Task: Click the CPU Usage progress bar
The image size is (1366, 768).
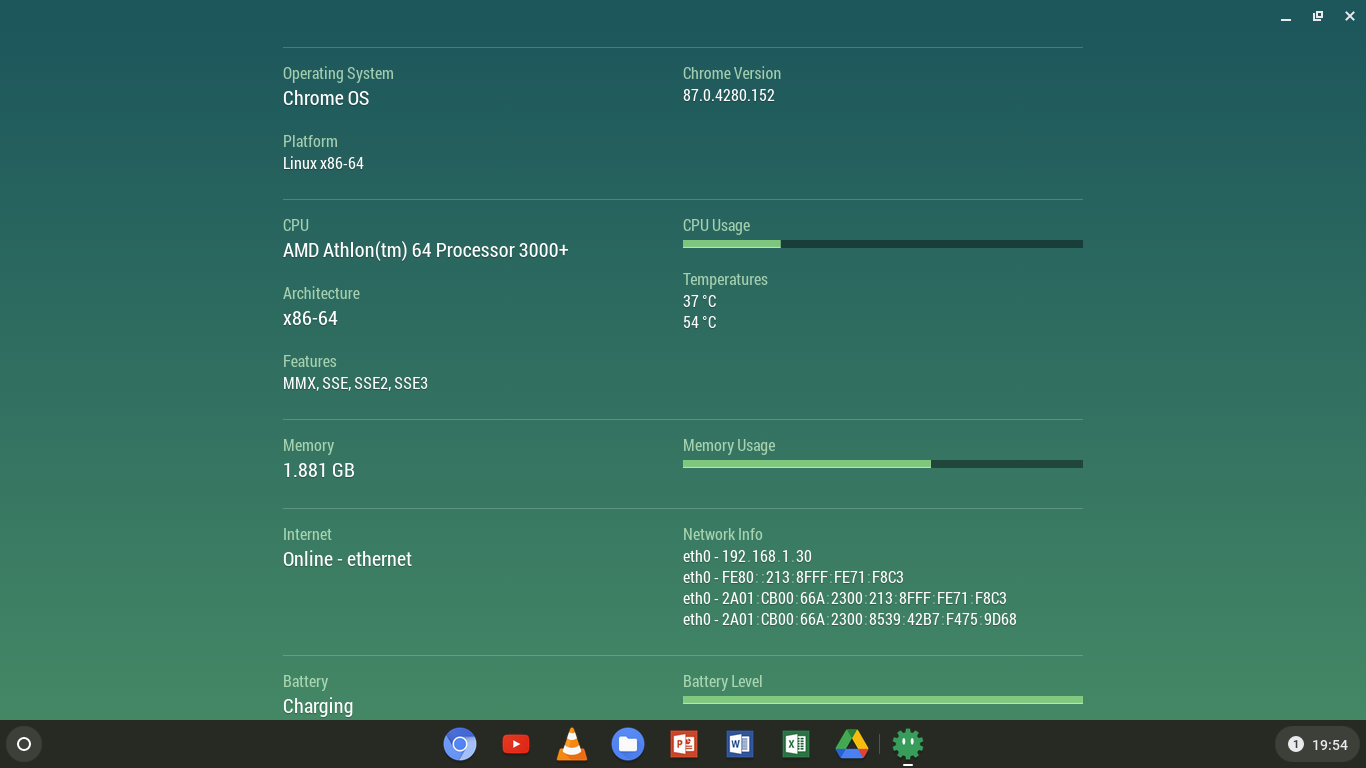Action: pos(883,244)
